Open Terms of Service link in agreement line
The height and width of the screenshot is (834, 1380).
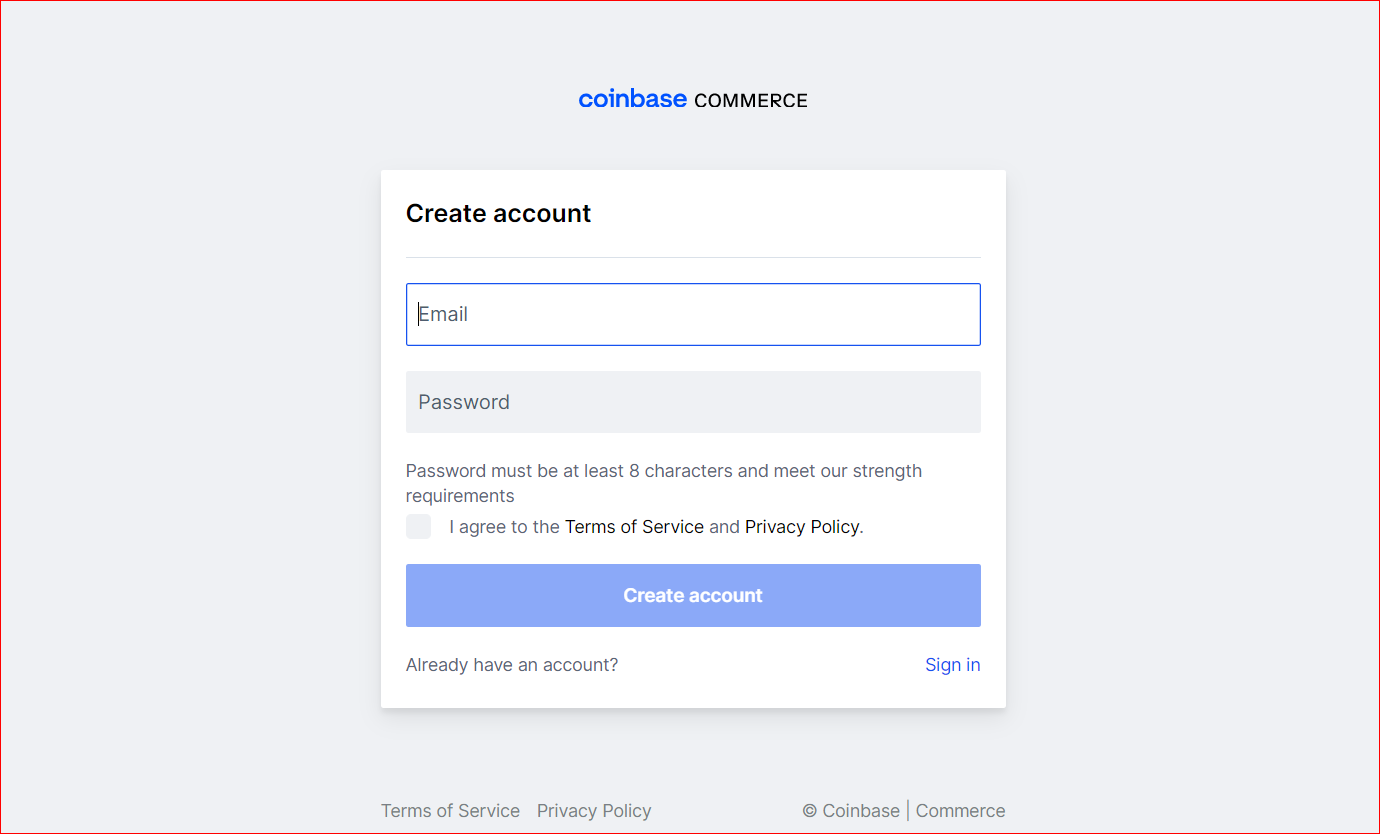(x=634, y=527)
